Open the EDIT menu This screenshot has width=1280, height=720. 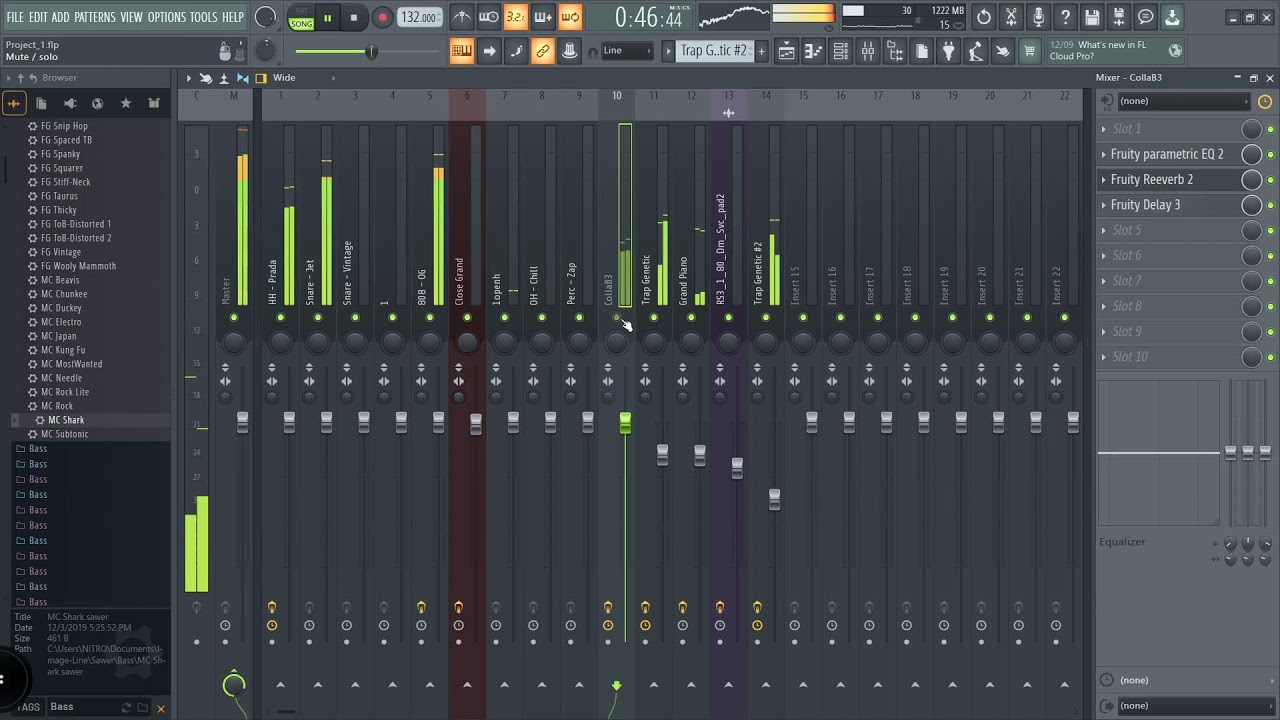[38, 17]
